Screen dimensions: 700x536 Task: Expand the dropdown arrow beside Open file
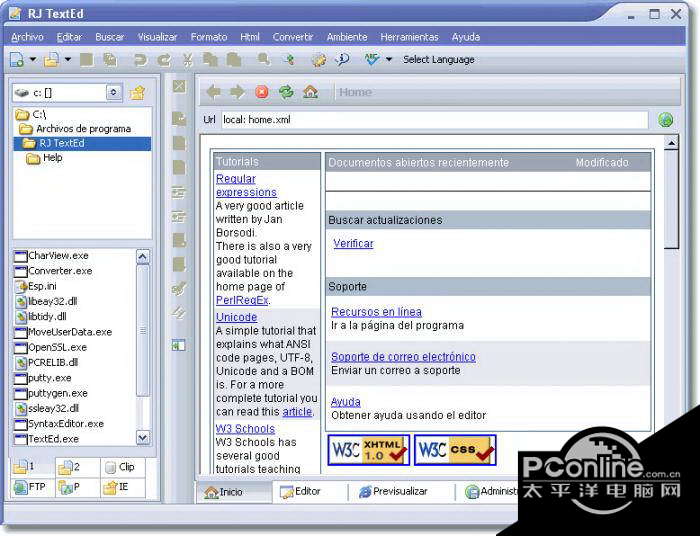[67, 59]
